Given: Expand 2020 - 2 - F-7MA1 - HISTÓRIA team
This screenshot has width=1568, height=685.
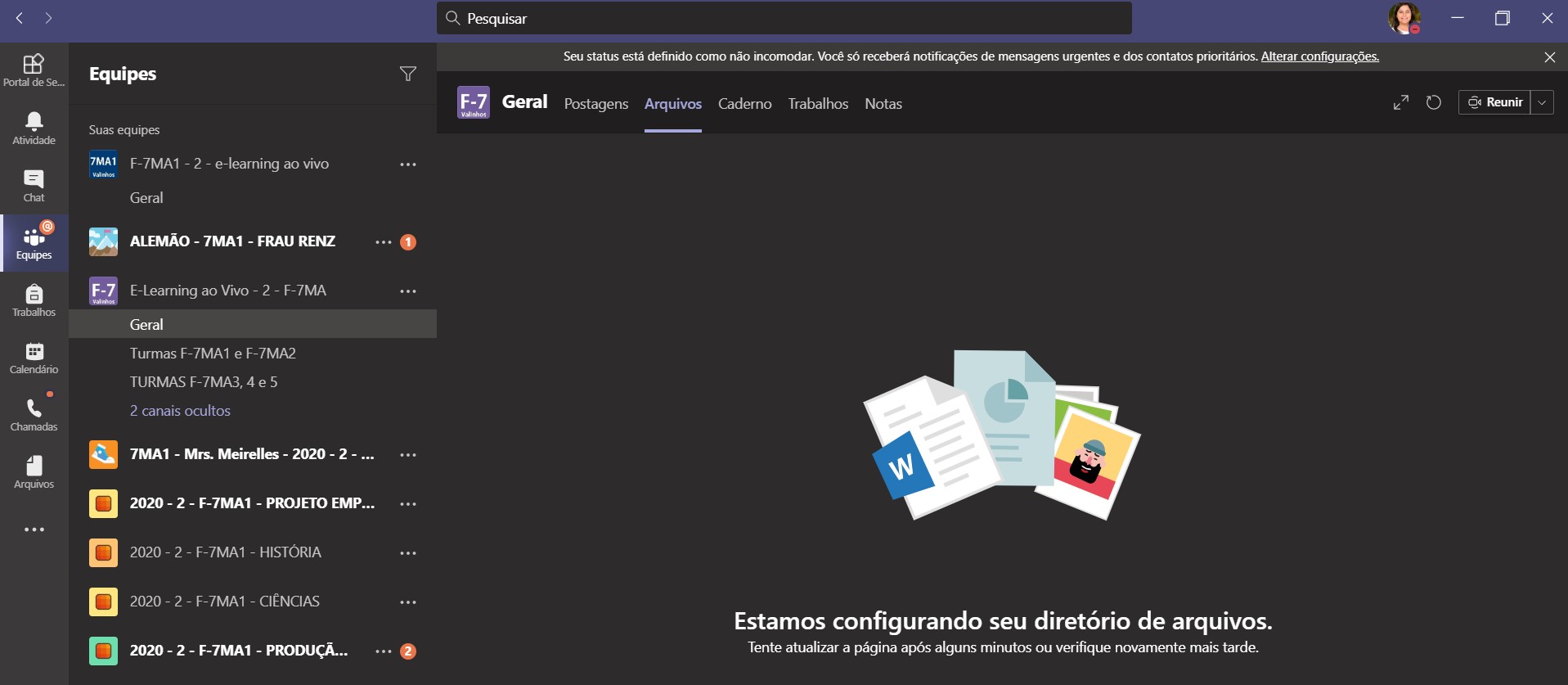Looking at the screenshot, I should (x=225, y=552).
